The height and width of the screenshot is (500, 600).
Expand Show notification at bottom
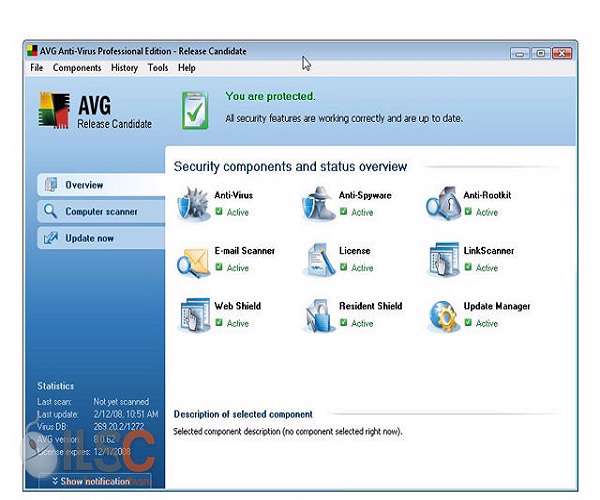[95, 481]
